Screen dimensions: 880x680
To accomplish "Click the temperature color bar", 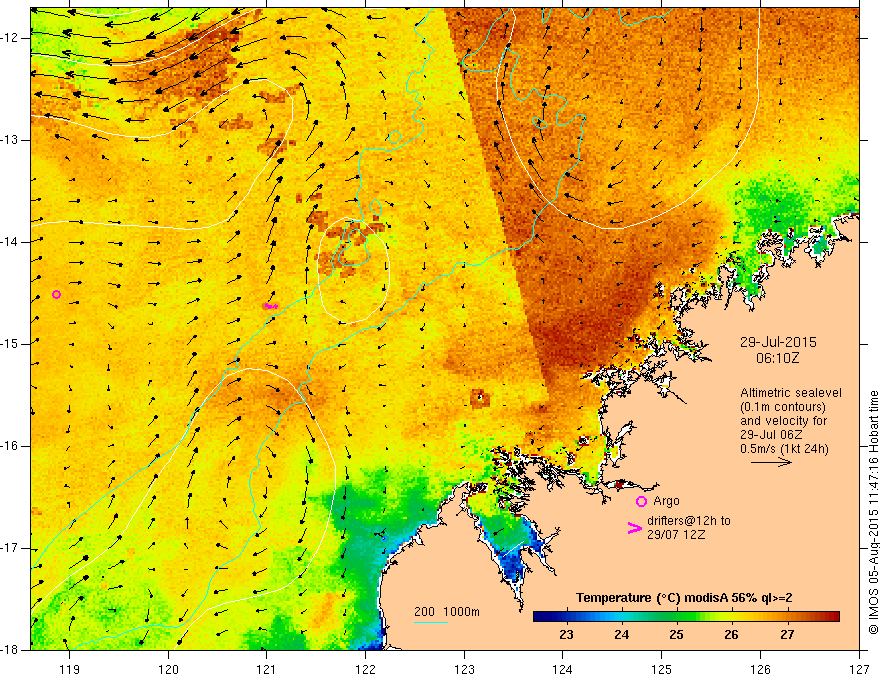I will 686,617.
